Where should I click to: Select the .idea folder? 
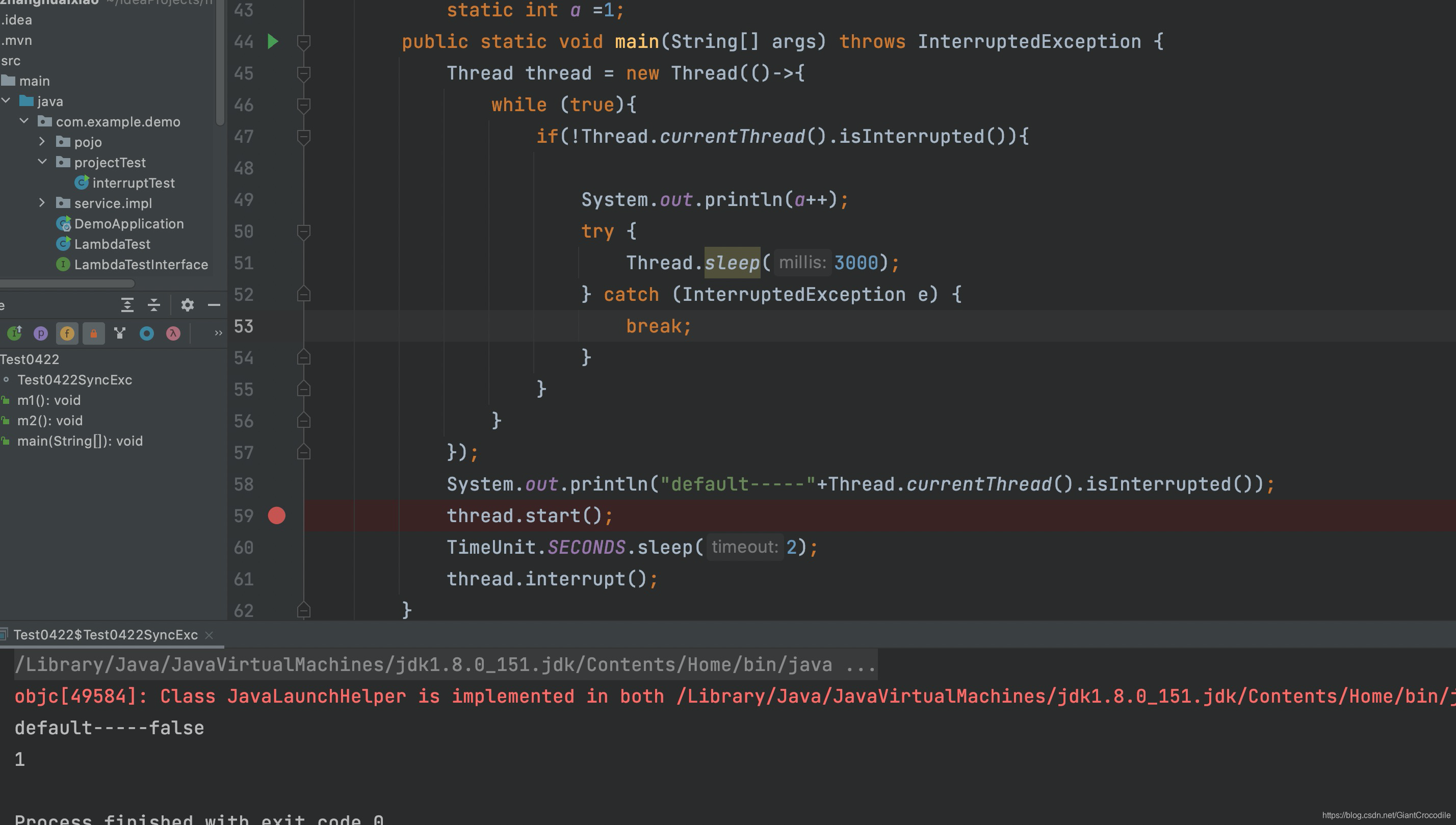[x=16, y=20]
